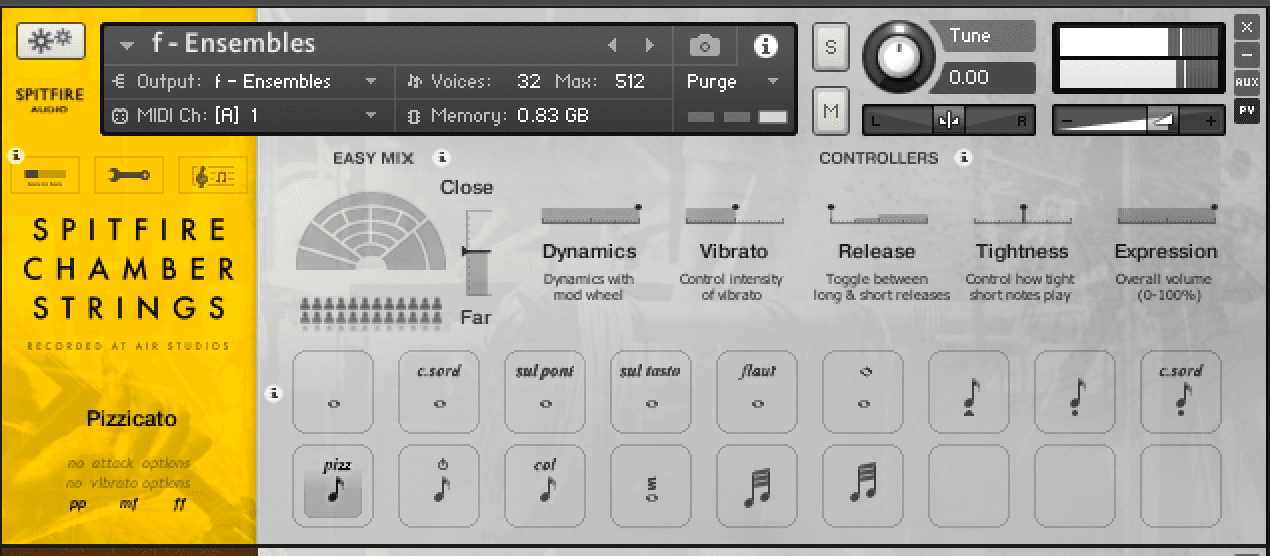Click the volume plus button

tap(1212, 121)
